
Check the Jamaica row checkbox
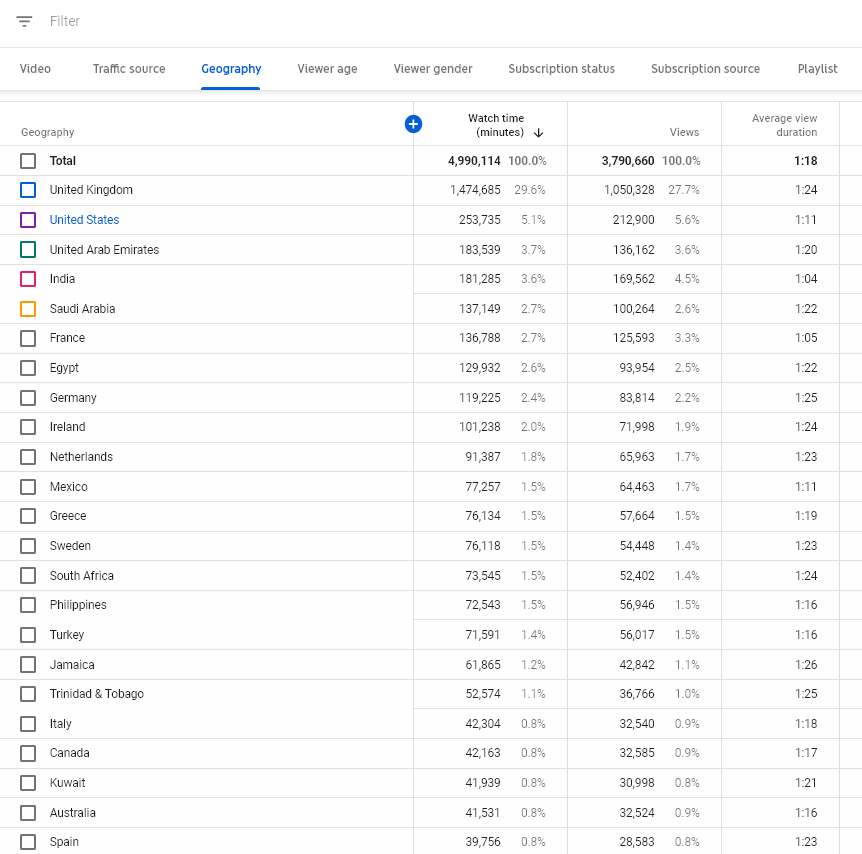tap(28, 665)
